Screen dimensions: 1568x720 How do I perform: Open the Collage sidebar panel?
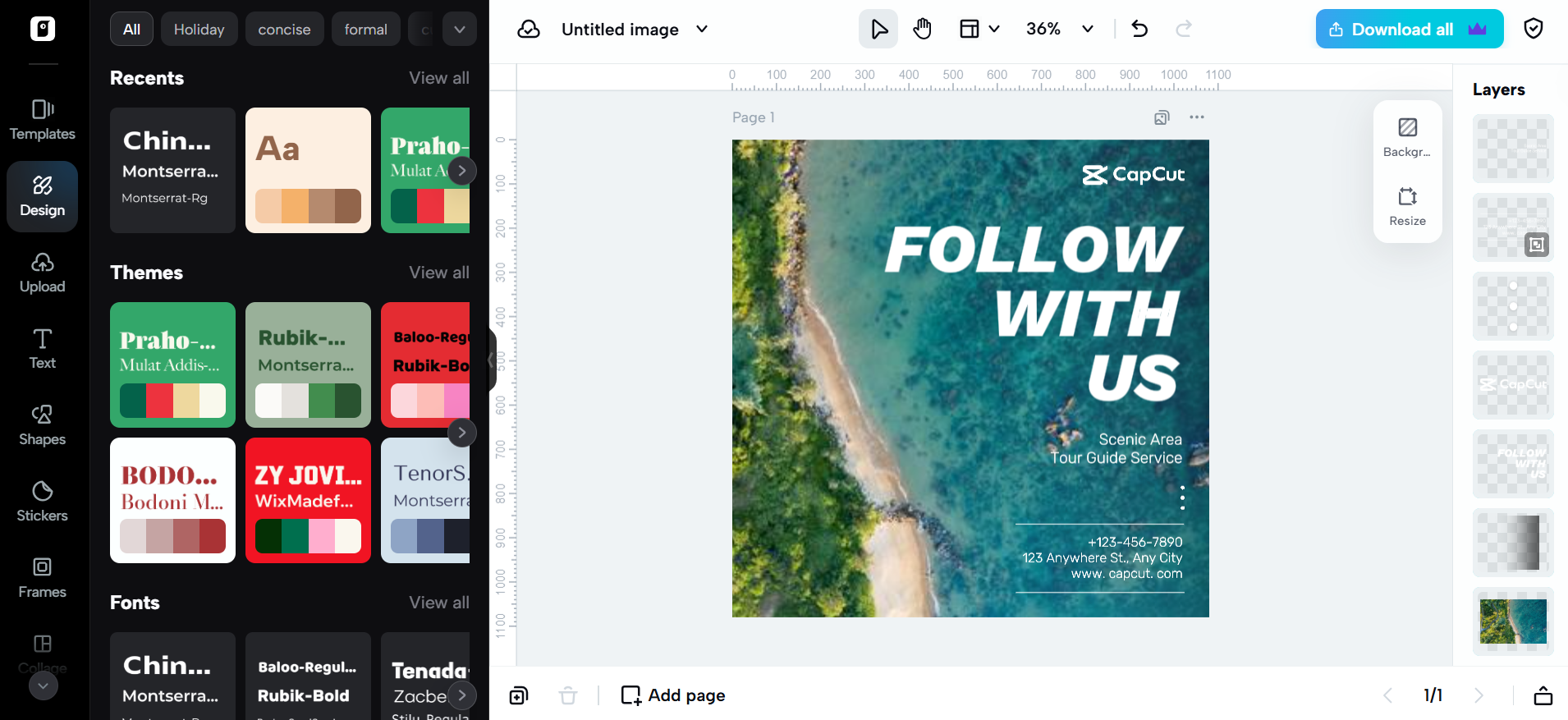click(x=43, y=654)
